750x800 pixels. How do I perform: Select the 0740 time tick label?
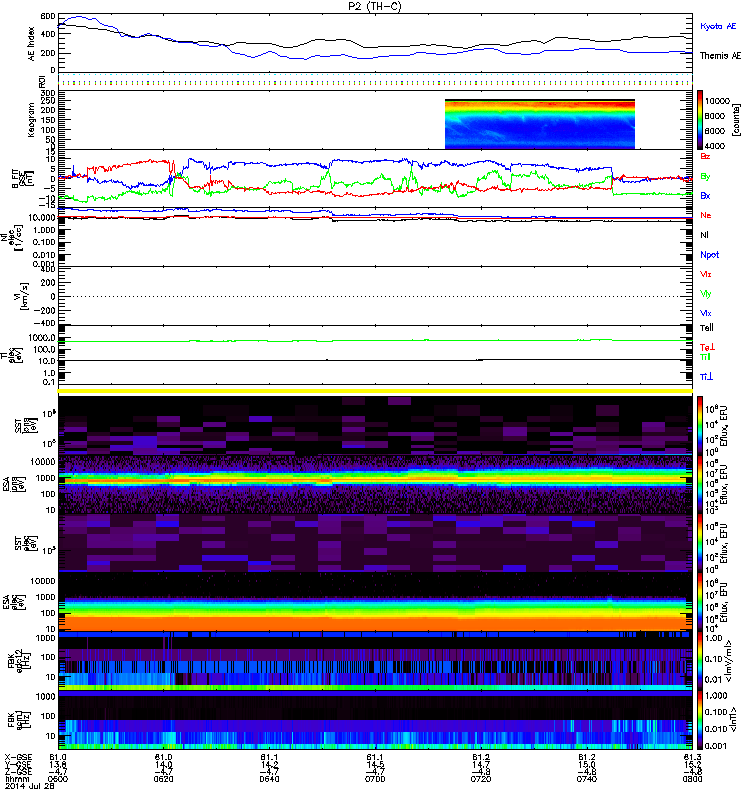[x=587, y=779]
